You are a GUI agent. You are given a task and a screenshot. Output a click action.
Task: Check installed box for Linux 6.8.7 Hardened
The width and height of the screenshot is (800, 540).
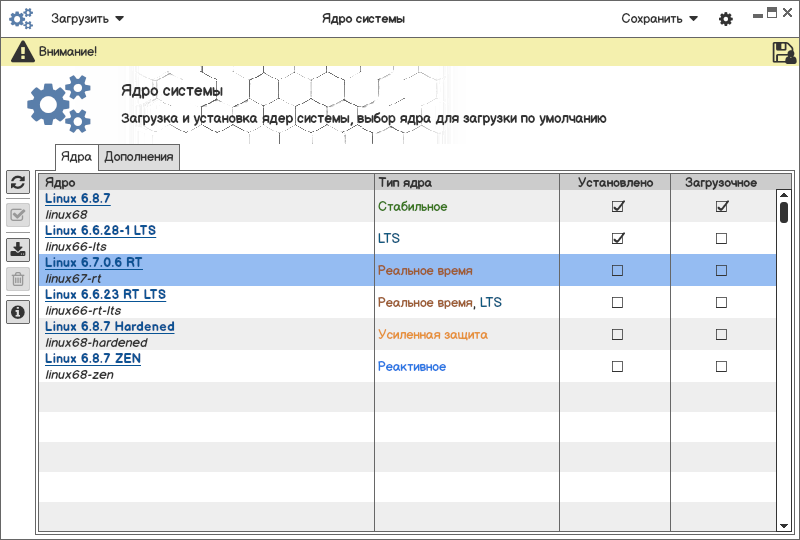coord(617,334)
